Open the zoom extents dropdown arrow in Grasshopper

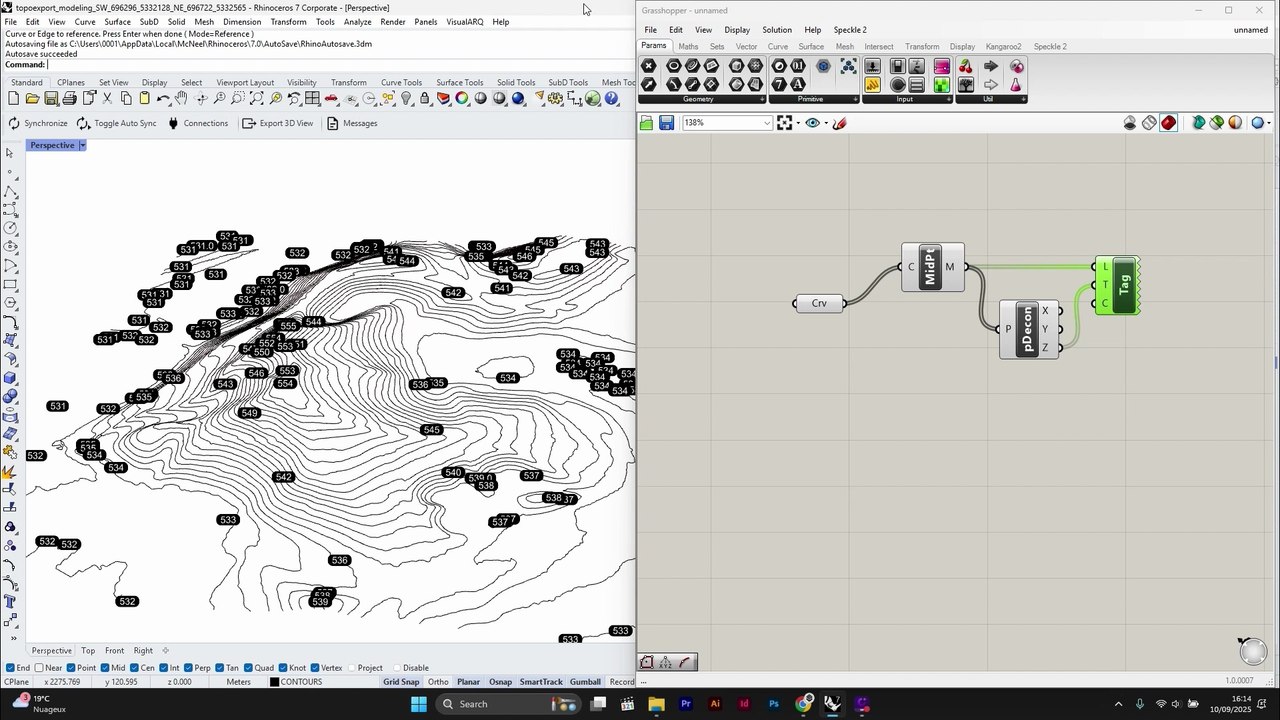[x=798, y=123]
